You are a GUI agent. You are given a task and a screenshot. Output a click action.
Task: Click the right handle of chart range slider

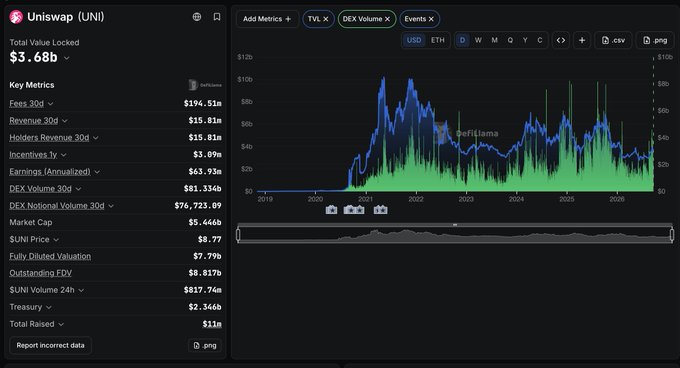point(672,235)
